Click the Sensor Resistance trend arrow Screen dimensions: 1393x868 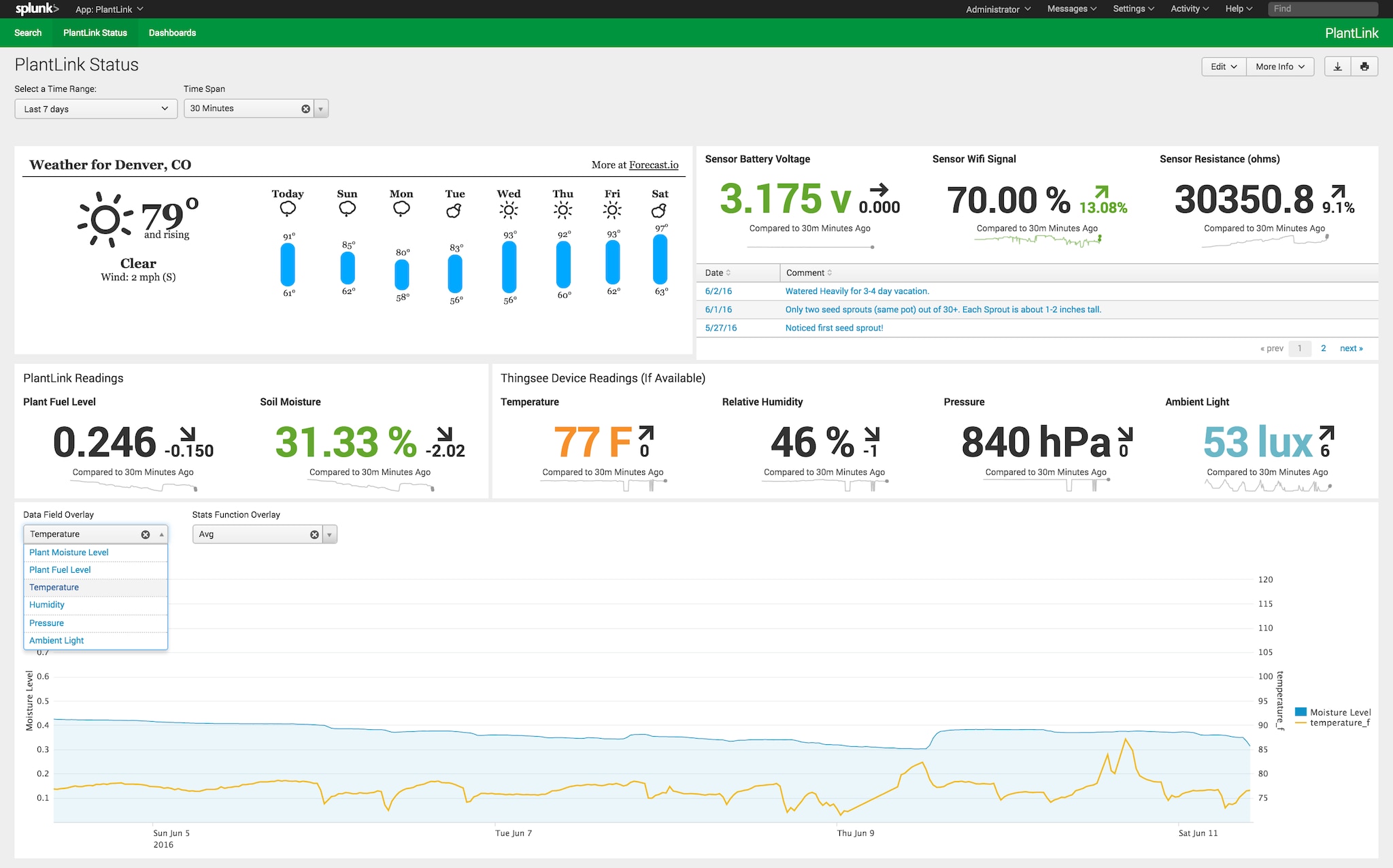click(1338, 192)
